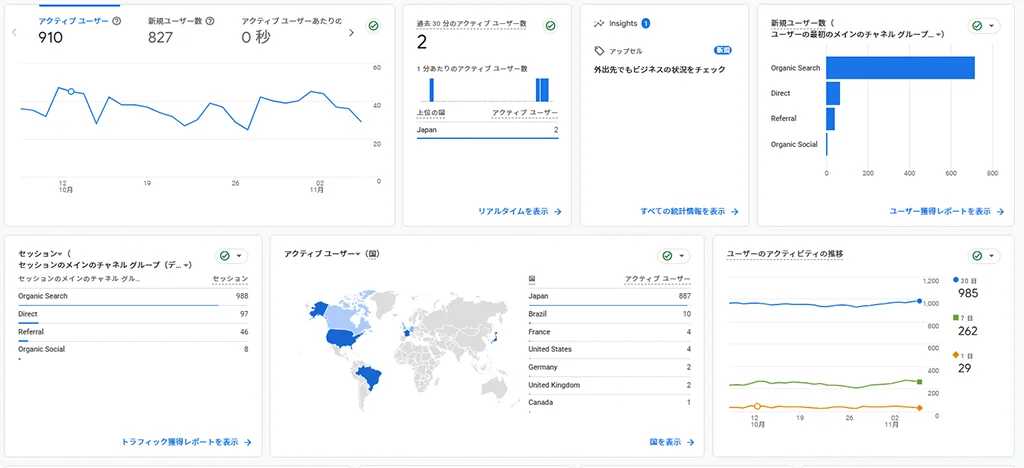The height and width of the screenshot is (468, 1024).
Task: Open トラフィック獲得レポートを表示 link
Action: [185, 441]
